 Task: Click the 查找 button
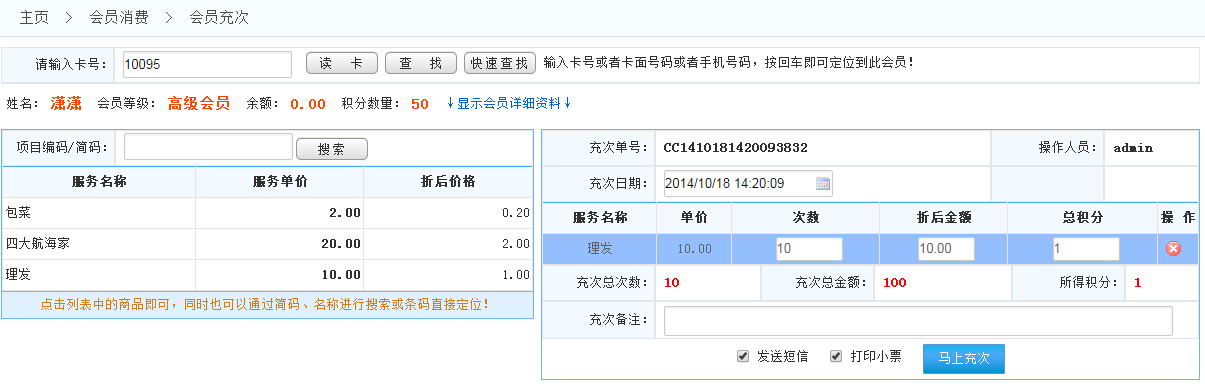(421, 63)
